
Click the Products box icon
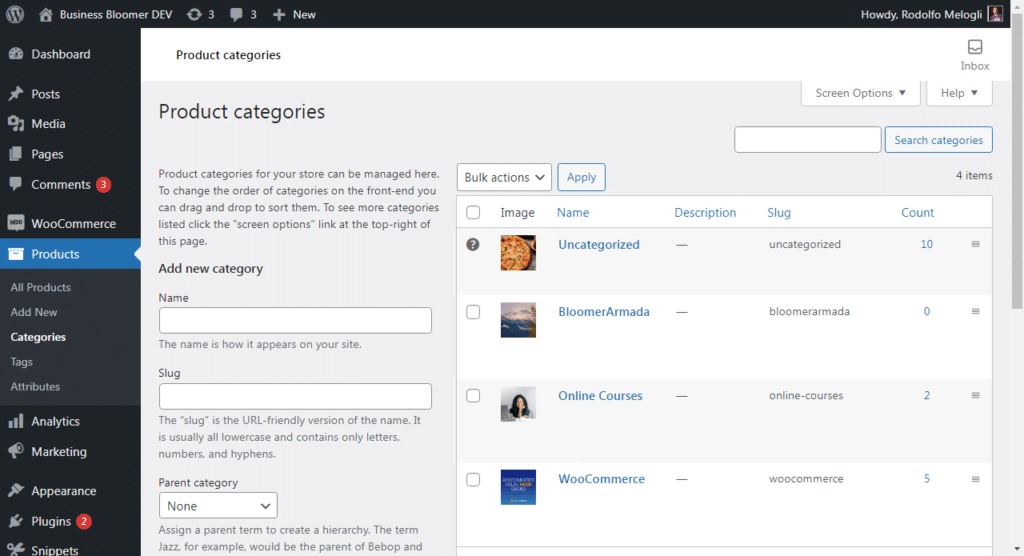pos(16,254)
